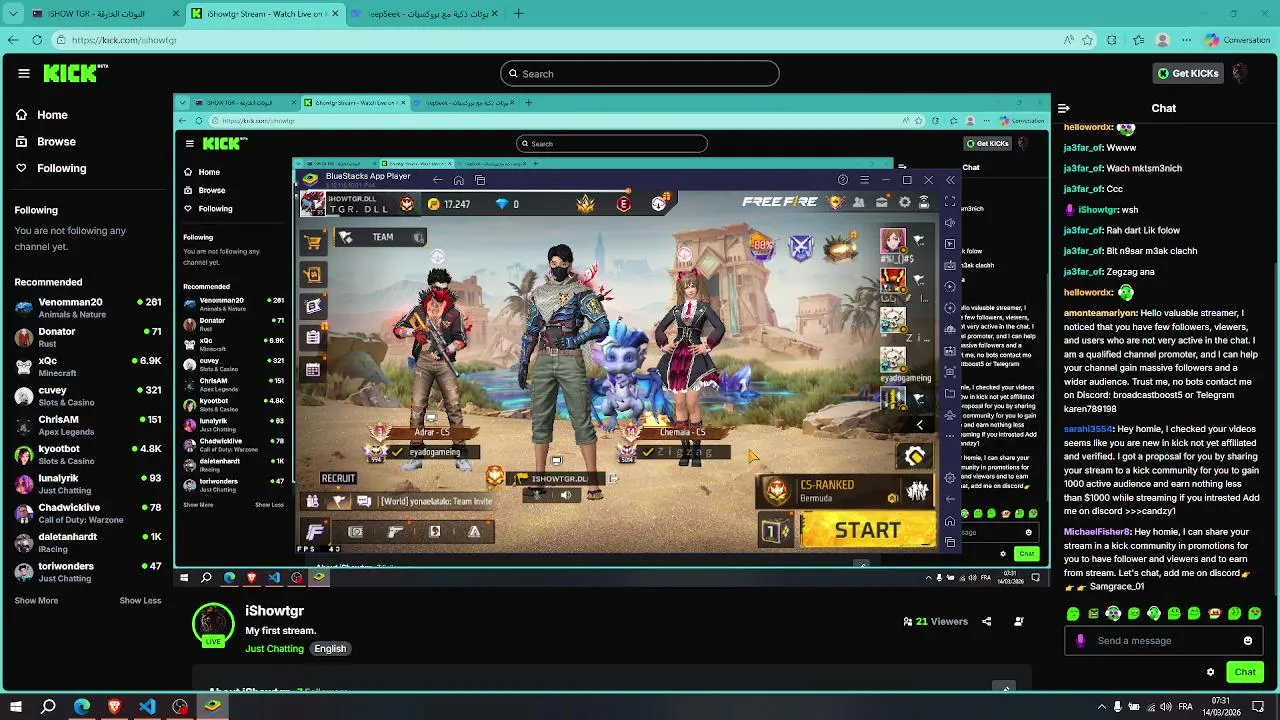Click the KICK logo
Image resolution: width=1280 pixels, height=720 pixels.
point(75,73)
